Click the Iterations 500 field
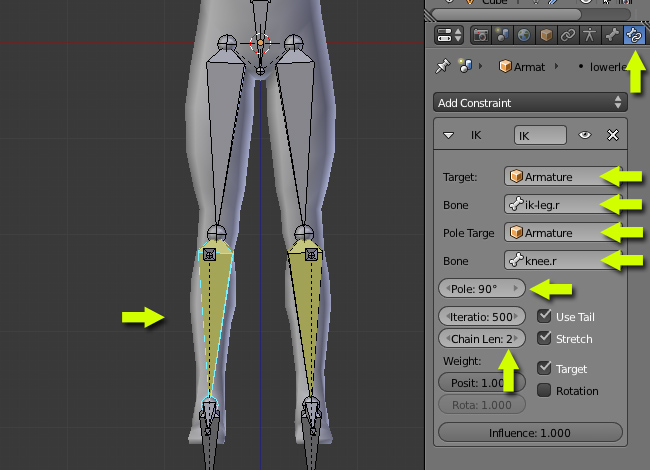 pos(482,317)
